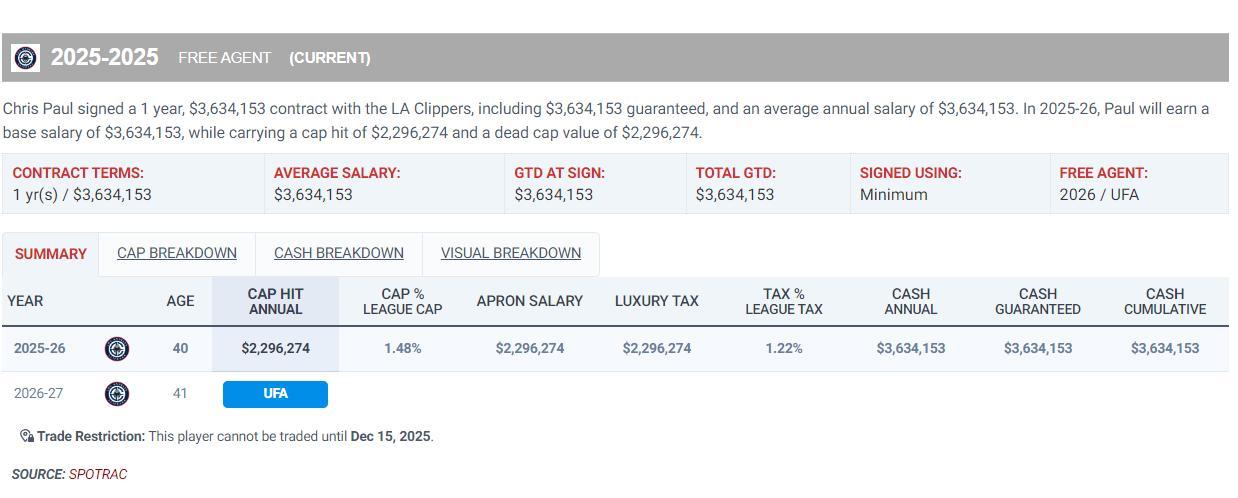The image size is (1238, 498).
Task: Click the blue UFA badge
Action: 275,394
